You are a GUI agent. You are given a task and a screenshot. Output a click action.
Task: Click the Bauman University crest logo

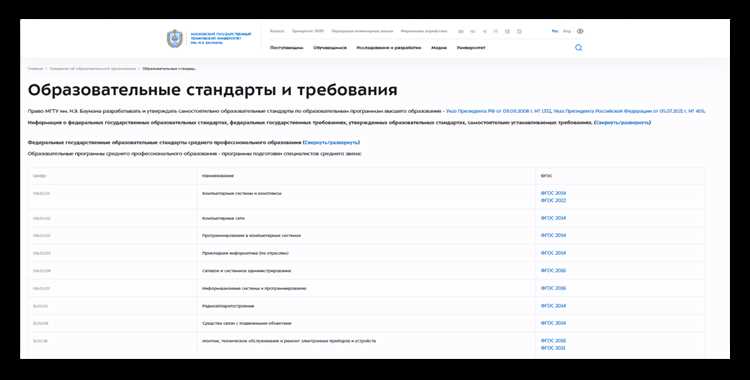[175, 39]
